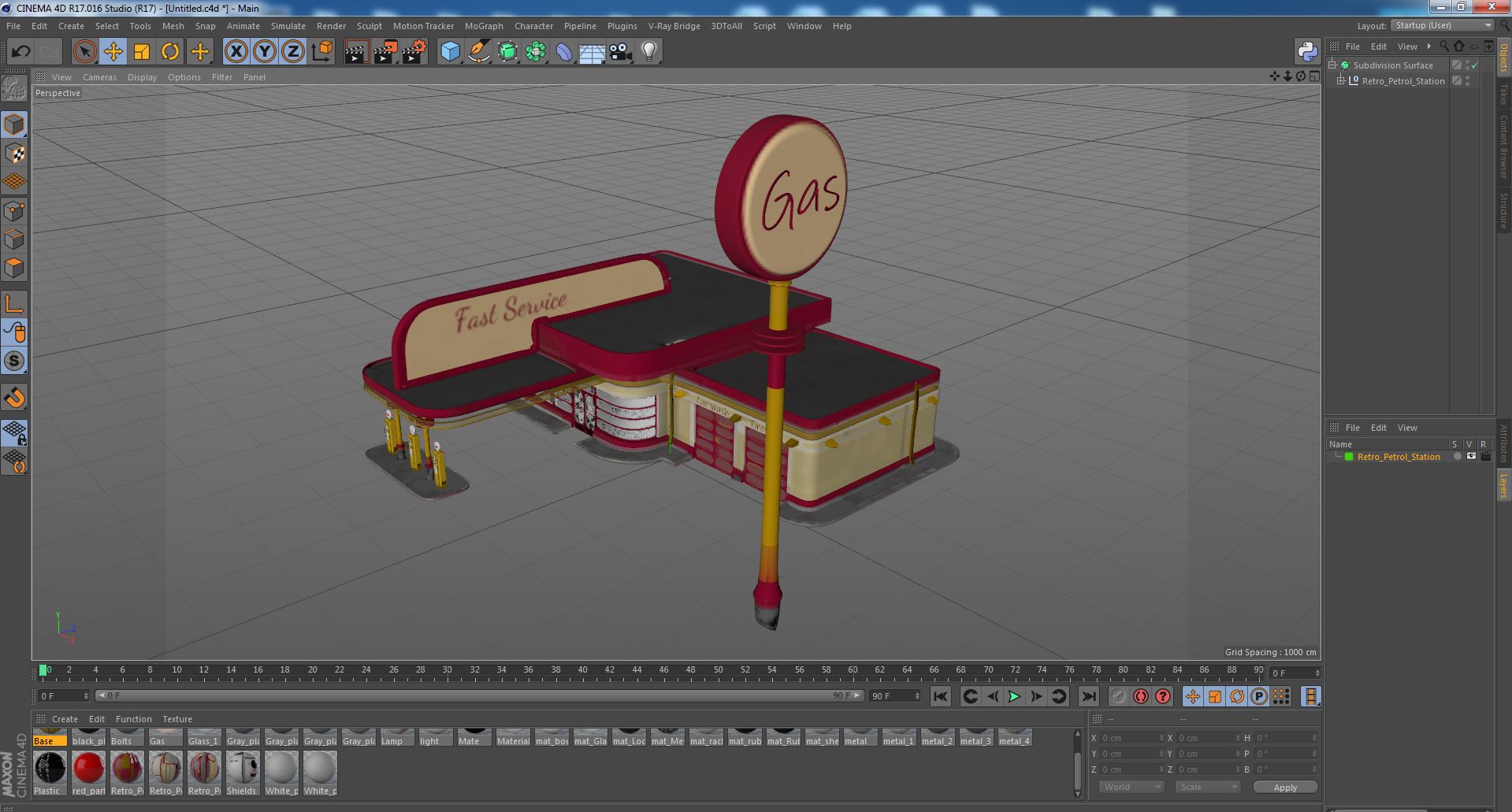Expand Subdivision Surface object tree
This screenshot has height=812, width=1512.
tap(1332, 65)
